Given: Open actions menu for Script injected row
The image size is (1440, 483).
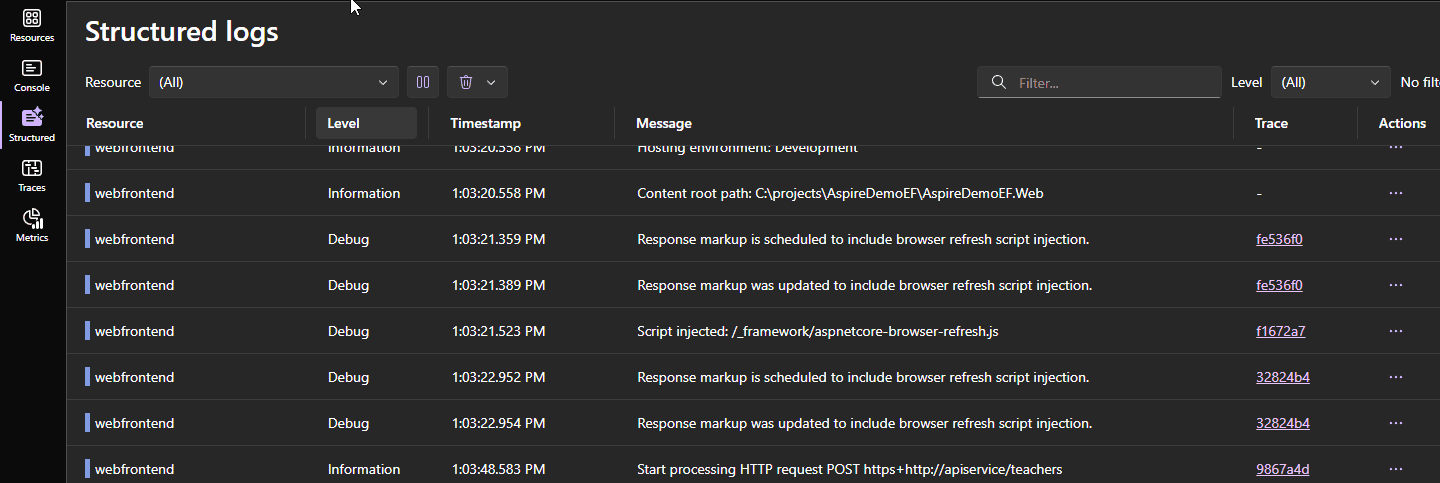Looking at the screenshot, I should (x=1396, y=331).
